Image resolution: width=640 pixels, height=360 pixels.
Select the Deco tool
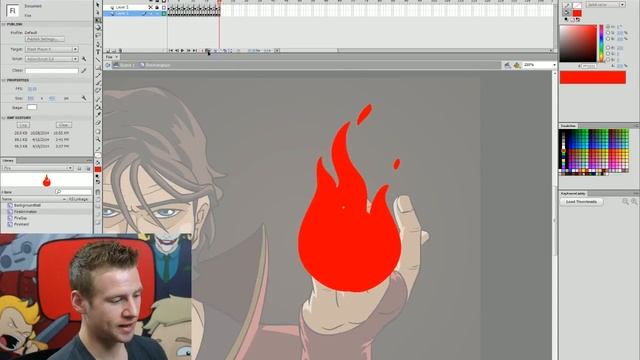coord(98,91)
